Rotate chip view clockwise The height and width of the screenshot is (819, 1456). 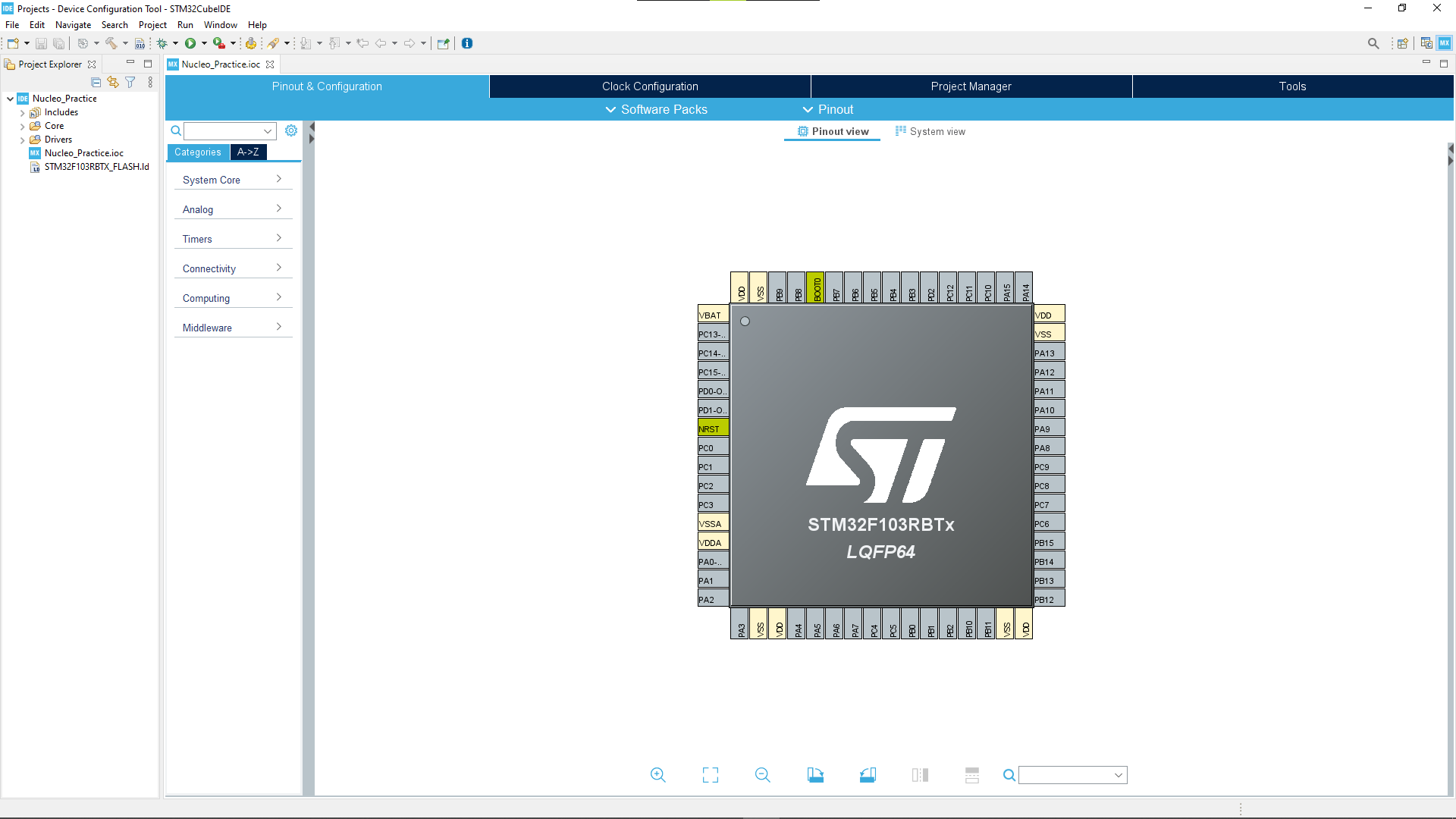pyautogui.click(x=815, y=775)
